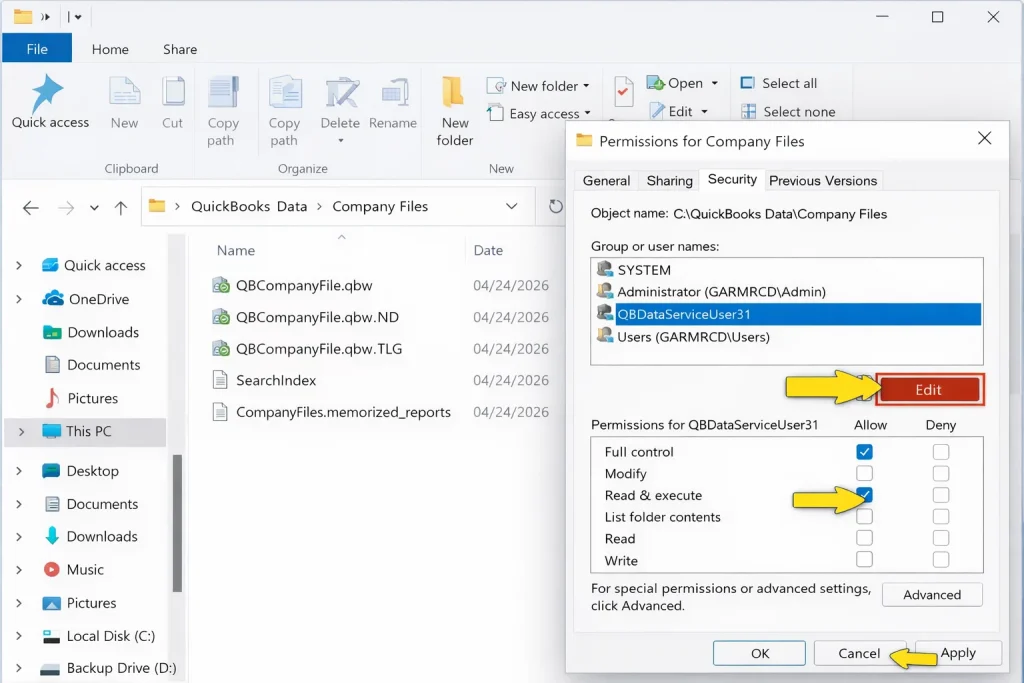Click the Cut icon in ribbon
The height and width of the screenshot is (683, 1024).
pos(173,91)
